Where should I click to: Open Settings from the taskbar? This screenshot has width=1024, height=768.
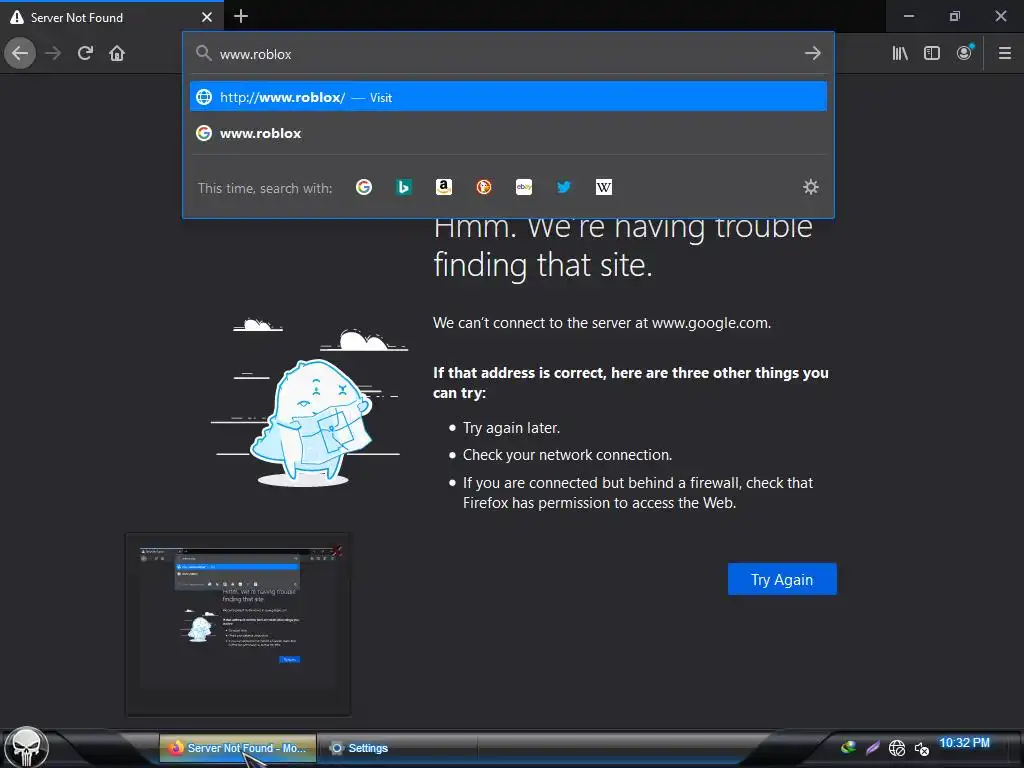[397, 748]
